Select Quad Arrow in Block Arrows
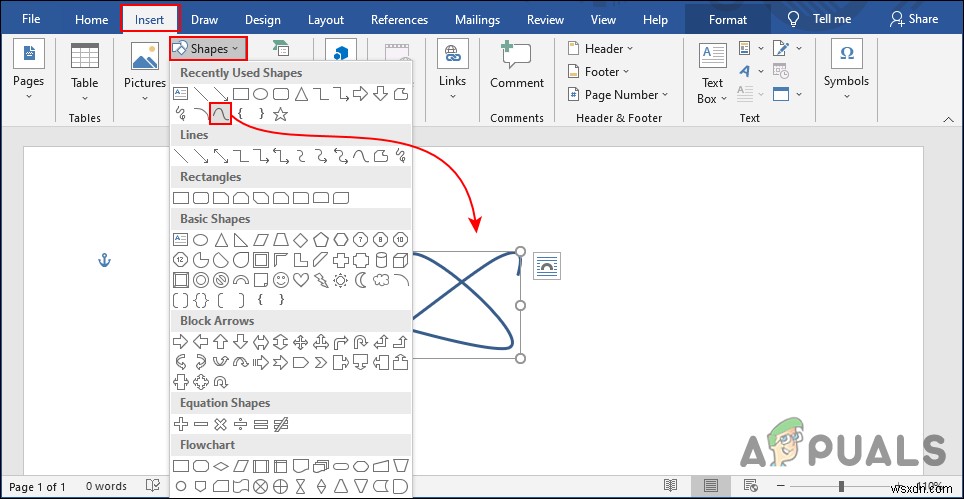Screen dimensions: 964x499 click(x=300, y=342)
